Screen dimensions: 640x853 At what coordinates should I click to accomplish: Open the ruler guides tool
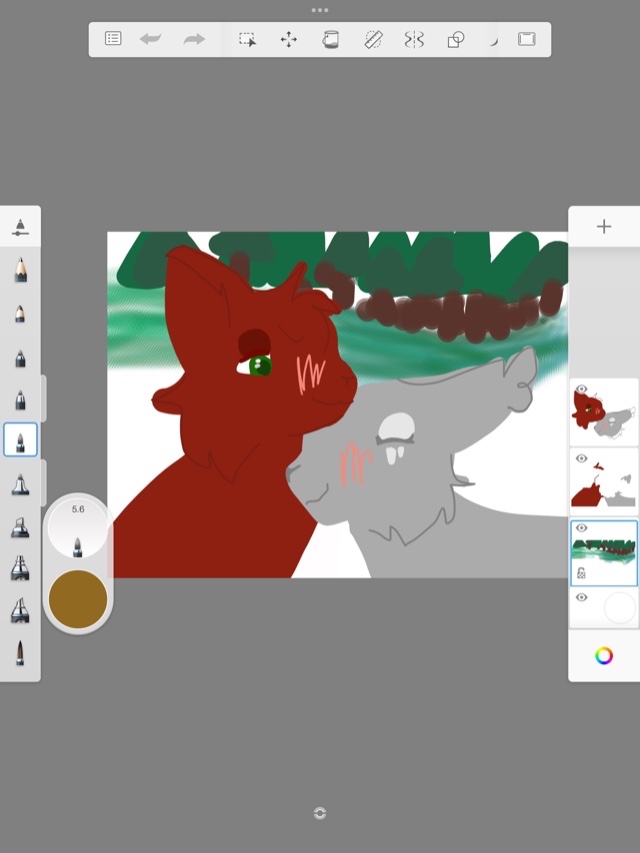373,39
